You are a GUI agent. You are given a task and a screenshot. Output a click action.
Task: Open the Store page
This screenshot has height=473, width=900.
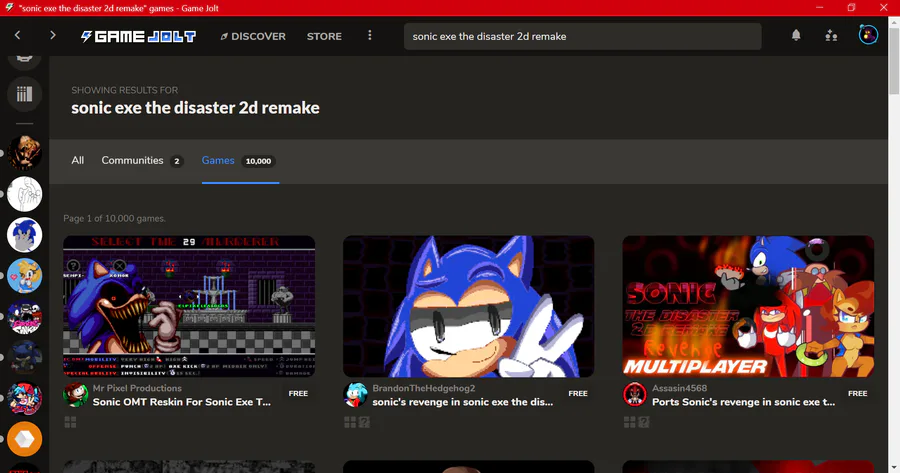coord(324,36)
